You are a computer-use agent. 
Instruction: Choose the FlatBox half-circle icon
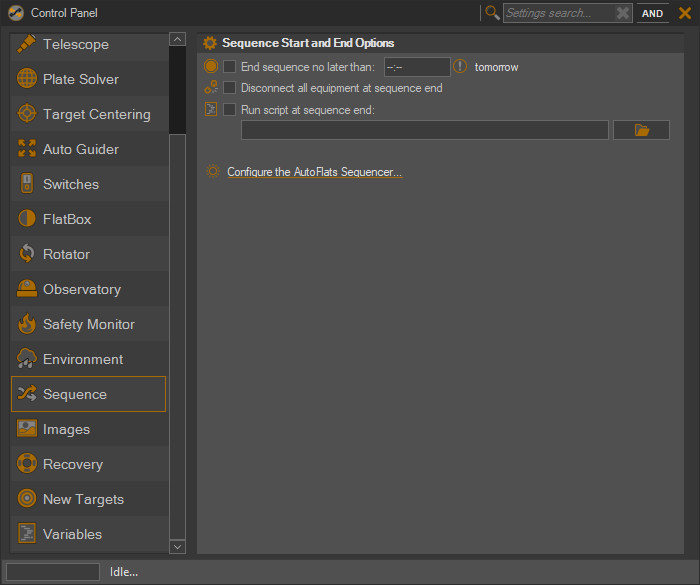27,218
